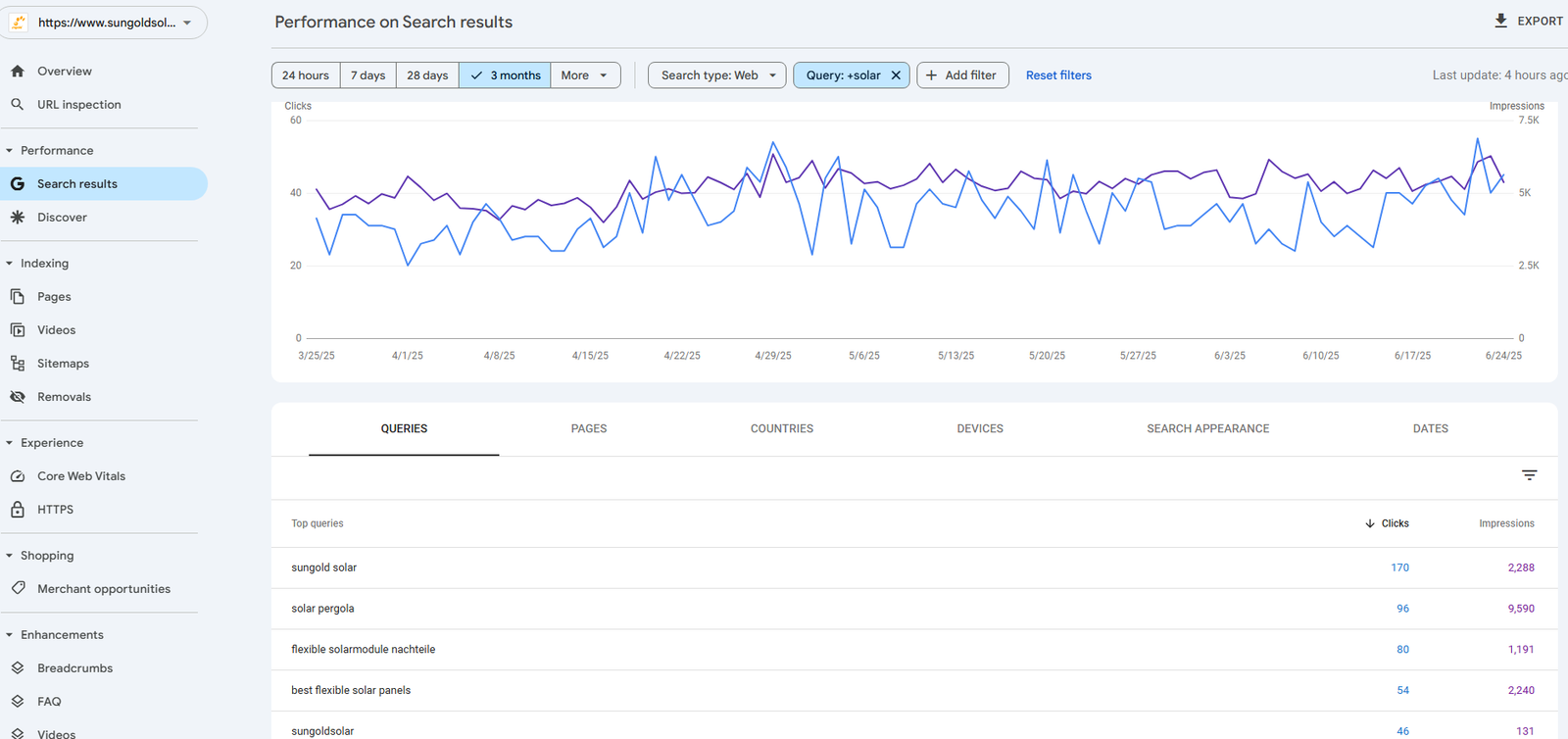Sort the table by Clicks column
This screenshot has height=739, width=1568.
1388,523
